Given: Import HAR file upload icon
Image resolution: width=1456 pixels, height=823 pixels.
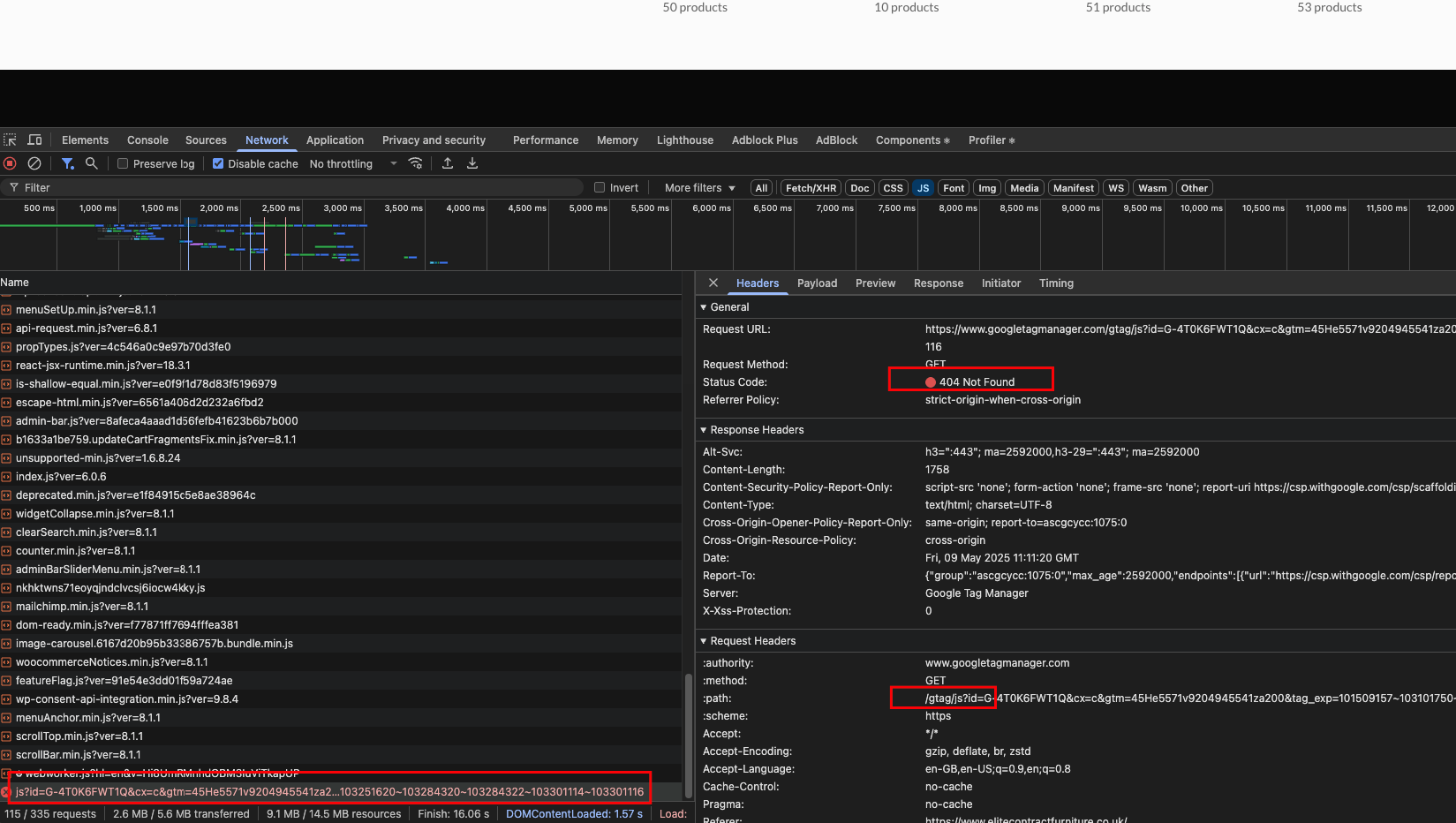Looking at the screenshot, I should tap(448, 163).
